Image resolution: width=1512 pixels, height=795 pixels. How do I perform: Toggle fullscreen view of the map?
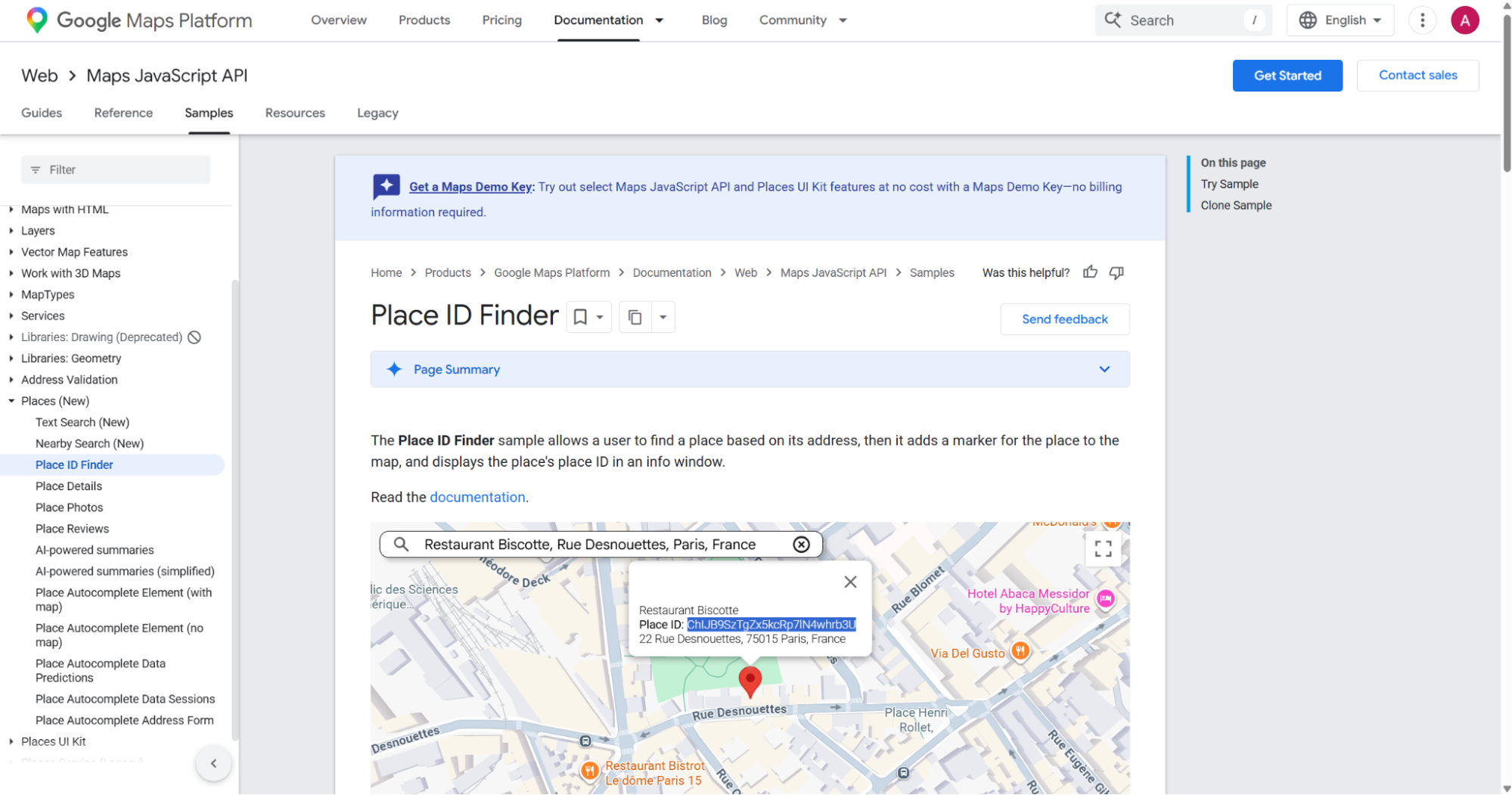point(1103,548)
